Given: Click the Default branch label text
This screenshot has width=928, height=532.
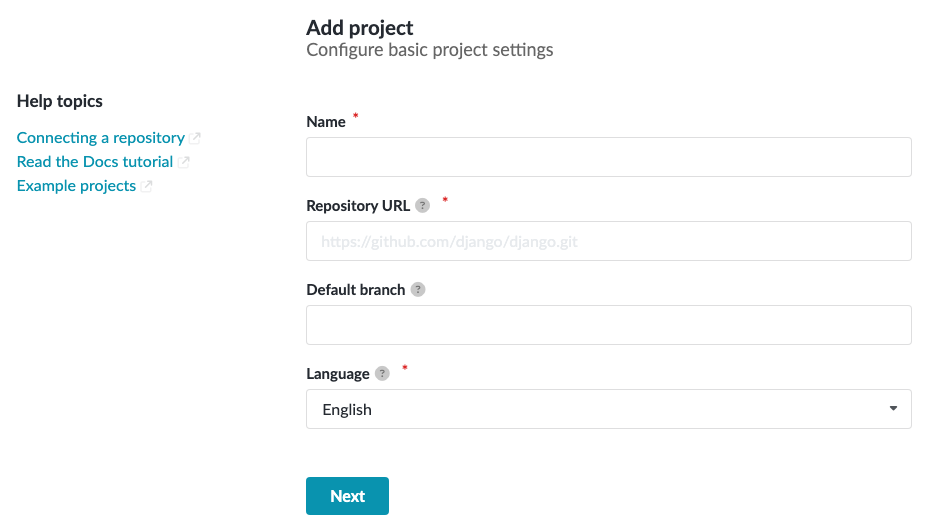Looking at the screenshot, I should point(355,290).
